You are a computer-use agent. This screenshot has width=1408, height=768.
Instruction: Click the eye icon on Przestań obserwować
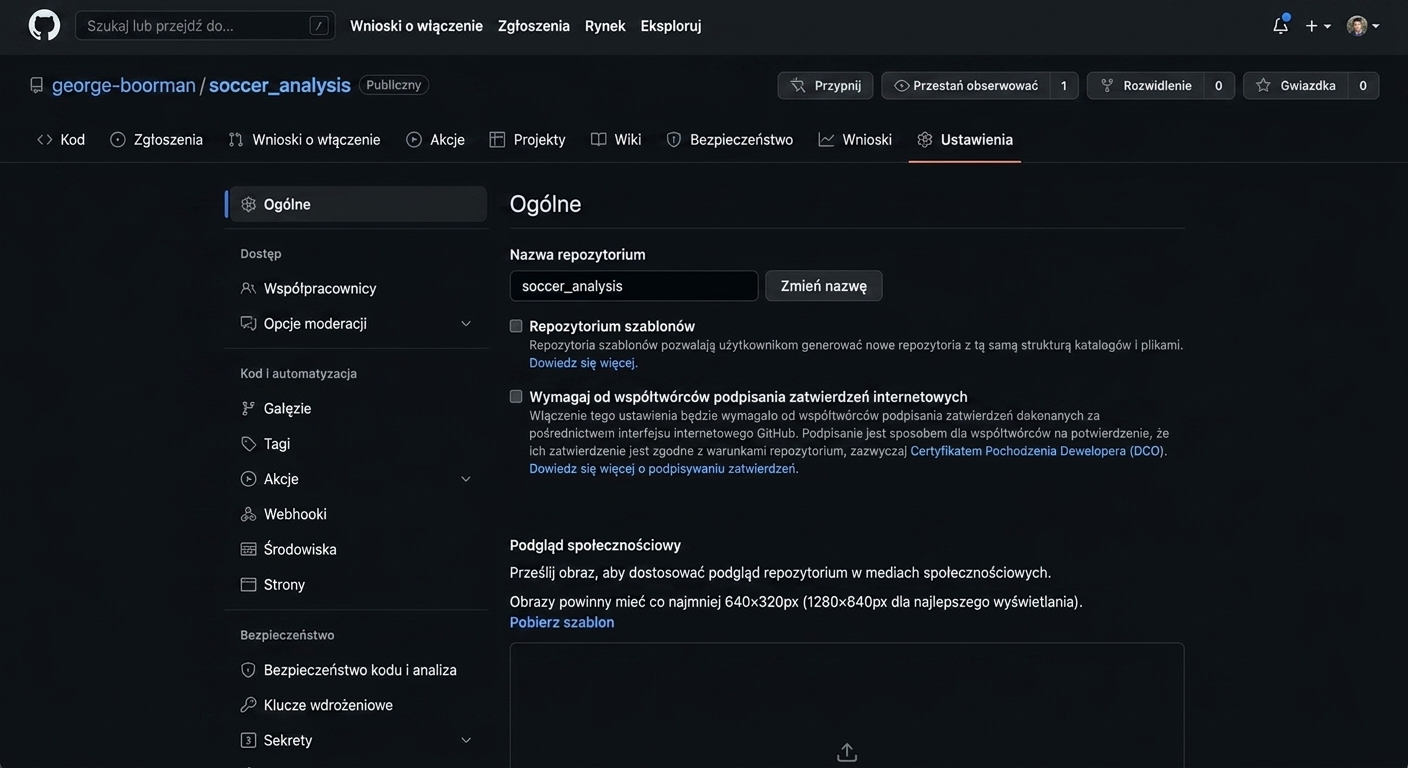(902, 85)
